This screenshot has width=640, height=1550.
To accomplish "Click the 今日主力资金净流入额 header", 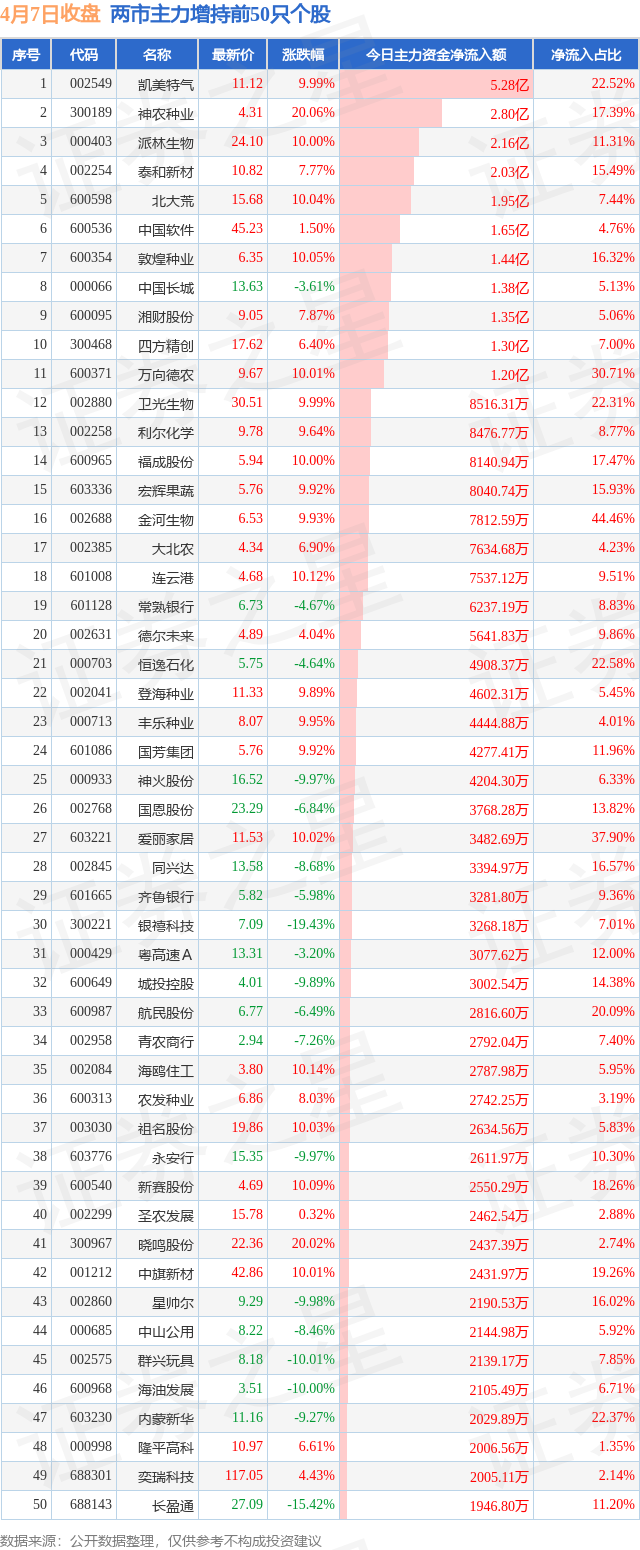I will pyautogui.click(x=436, y=55).
